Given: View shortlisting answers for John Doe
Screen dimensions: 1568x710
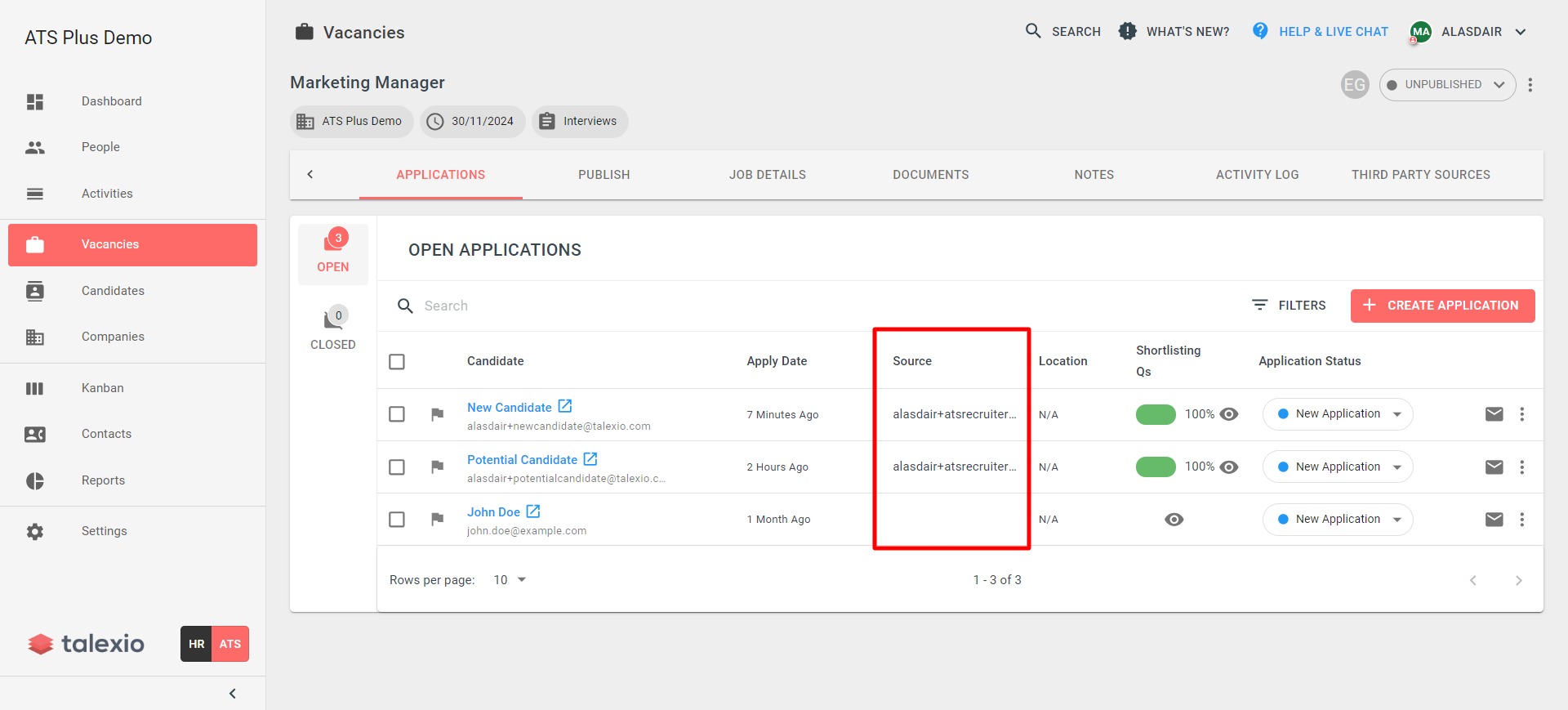Looking at the screenshot, I should 1174,519.
